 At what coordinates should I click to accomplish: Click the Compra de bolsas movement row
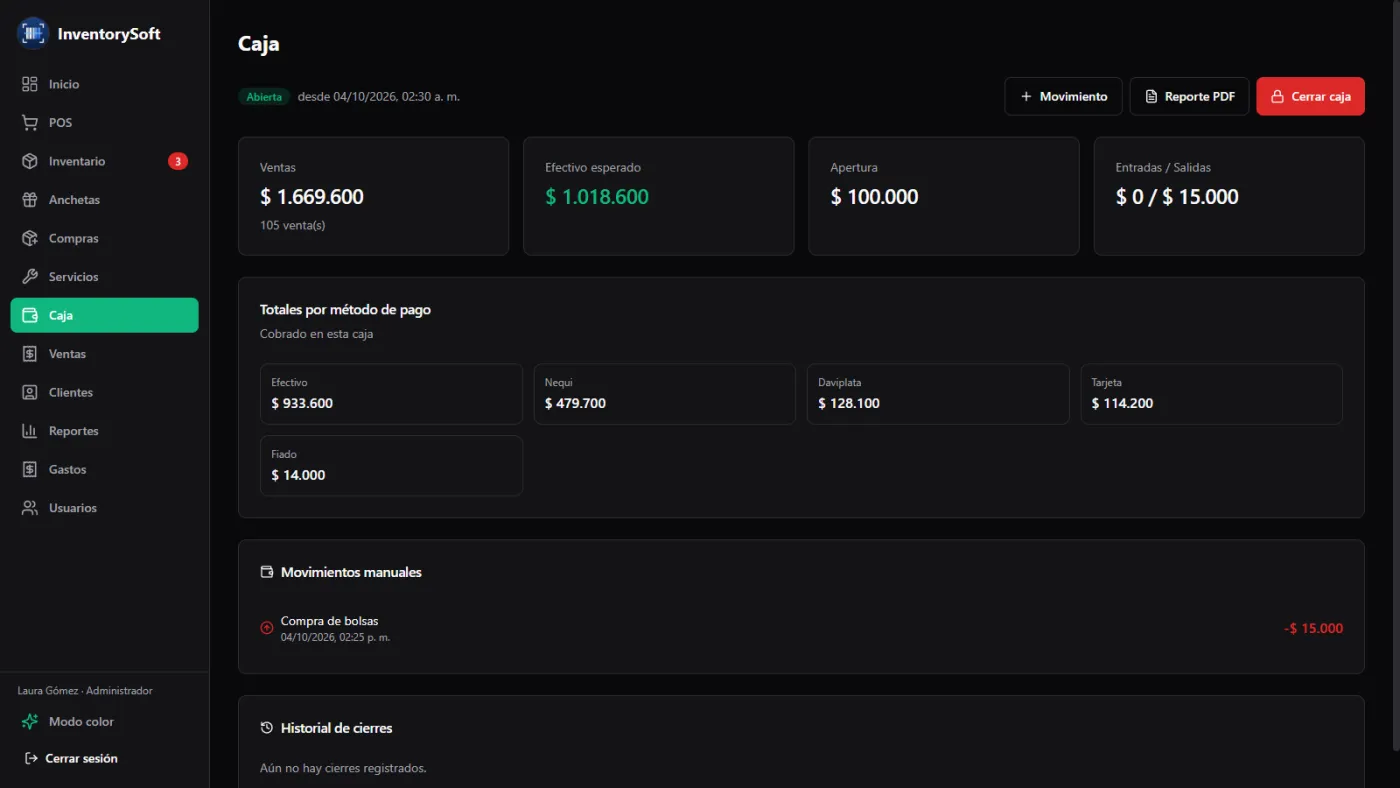[801, 628]
